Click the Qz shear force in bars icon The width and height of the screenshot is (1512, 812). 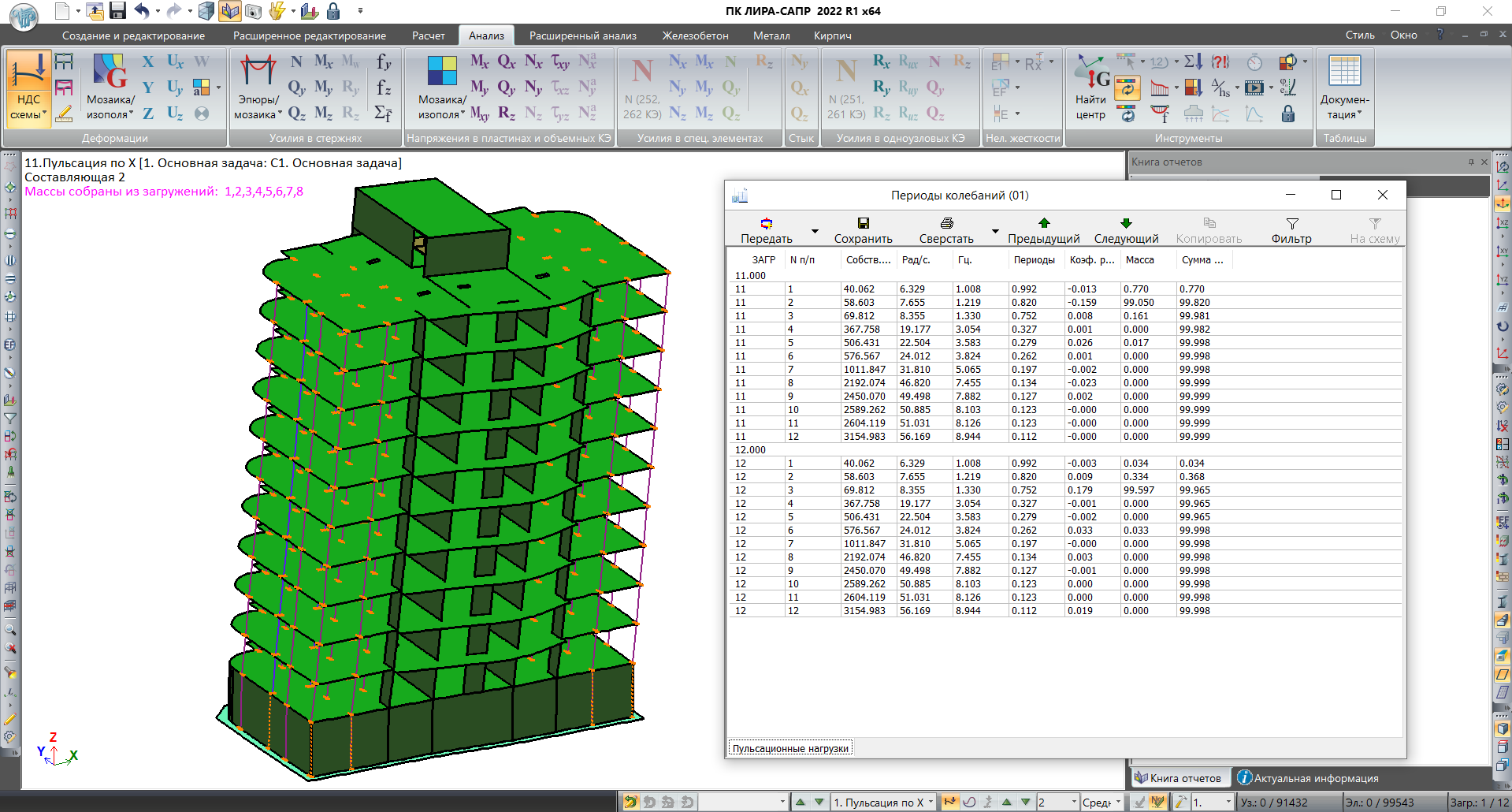pyautogui.click(x=296, y=114)
